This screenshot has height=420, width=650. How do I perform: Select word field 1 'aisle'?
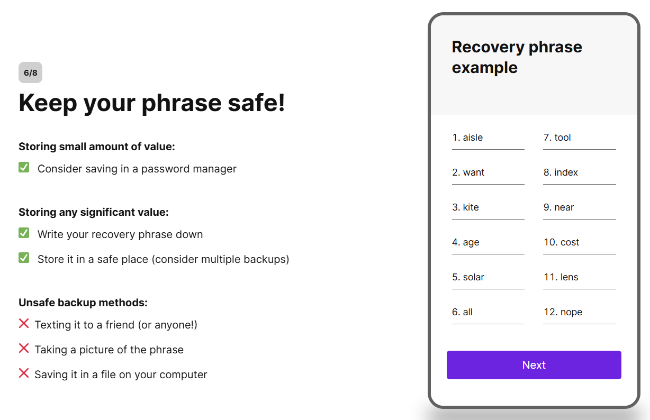click(x=487, y=138)
